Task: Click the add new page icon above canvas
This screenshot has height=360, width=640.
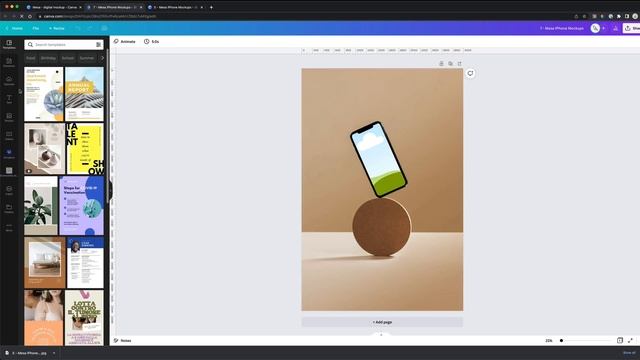Action: (460, 64)
